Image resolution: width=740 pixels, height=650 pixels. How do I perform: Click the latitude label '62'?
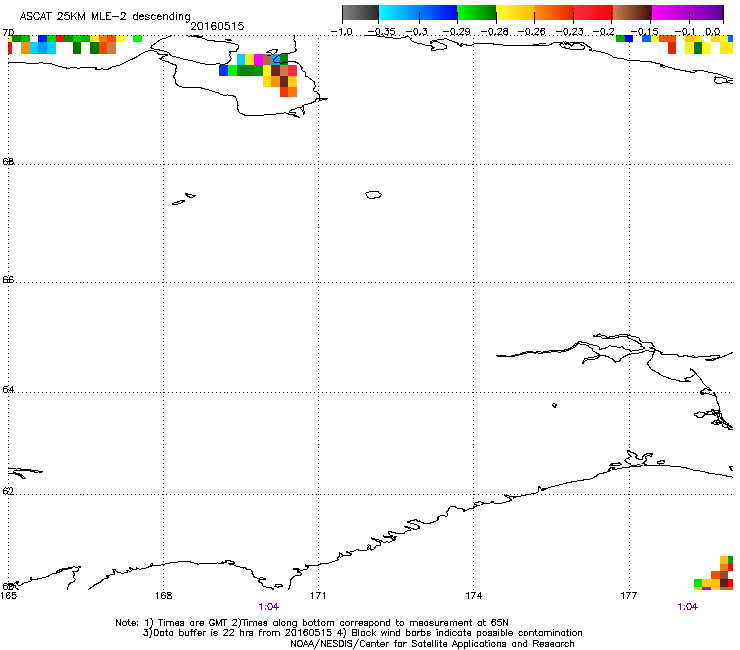8,491
